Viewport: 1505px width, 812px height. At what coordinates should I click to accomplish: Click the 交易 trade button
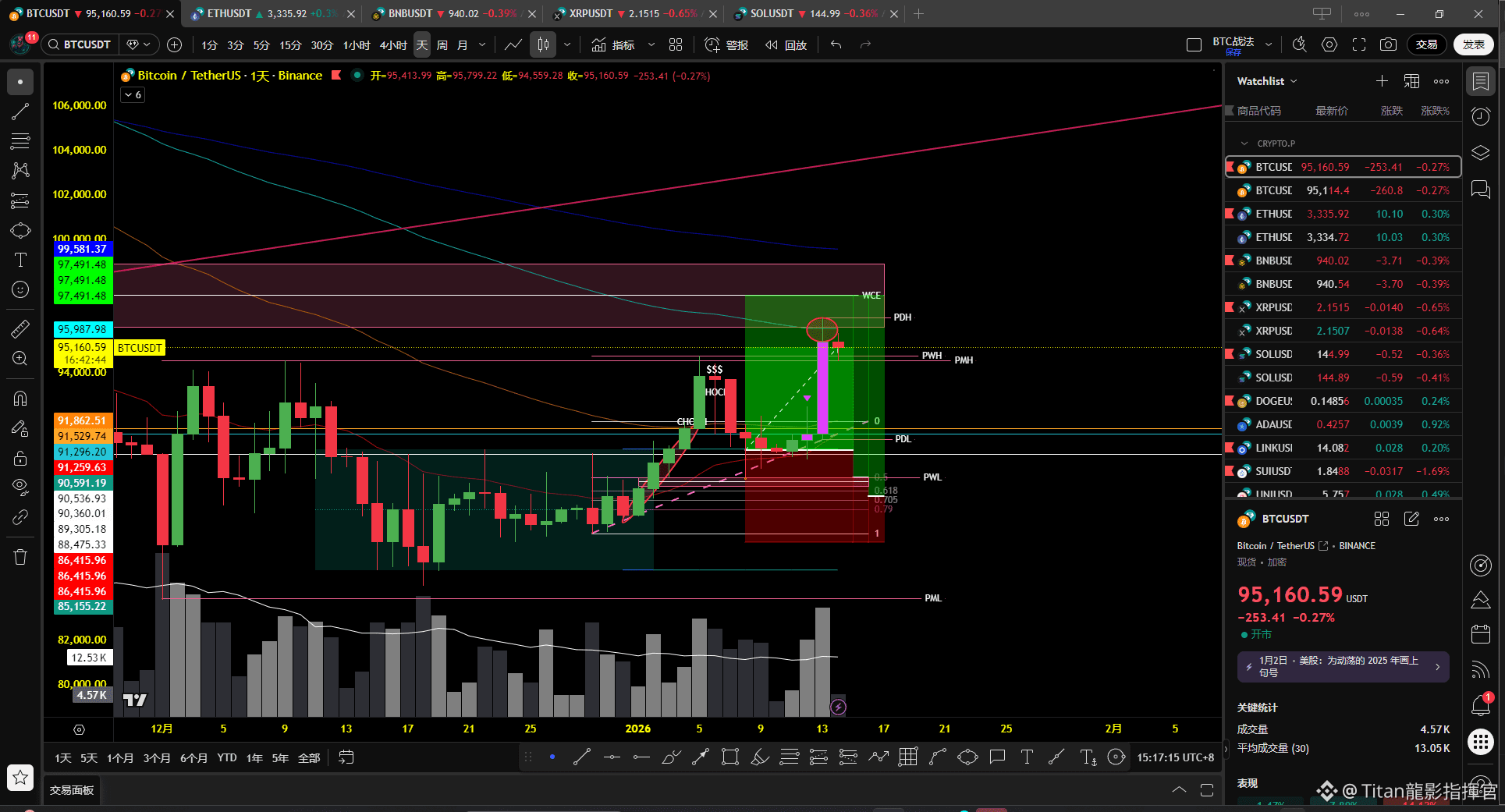pyautogui.click(x=1427, y=45)
